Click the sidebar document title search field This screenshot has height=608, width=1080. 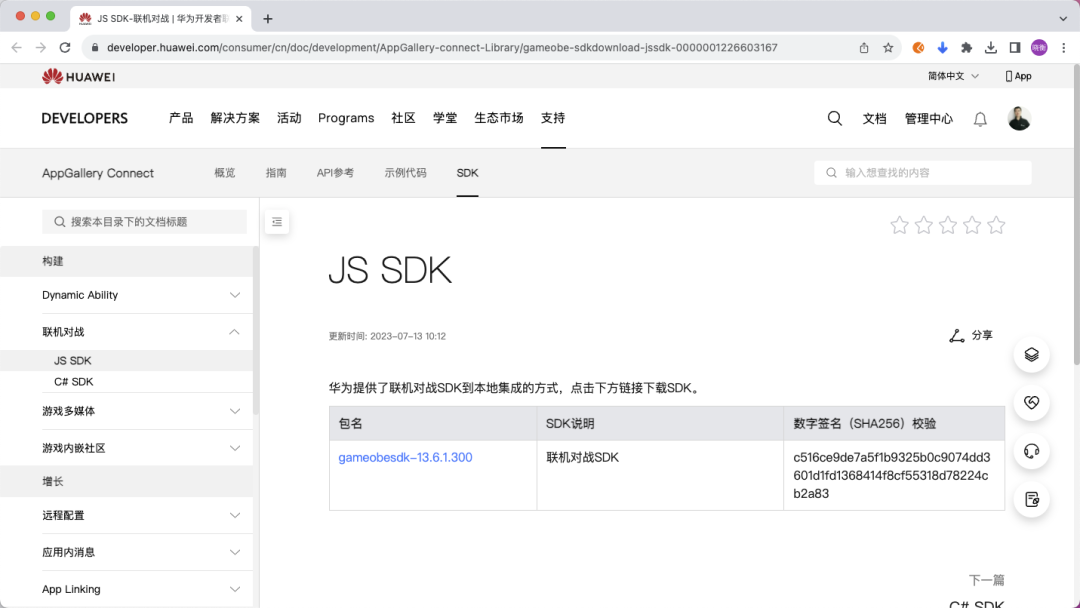pos(144,222)
